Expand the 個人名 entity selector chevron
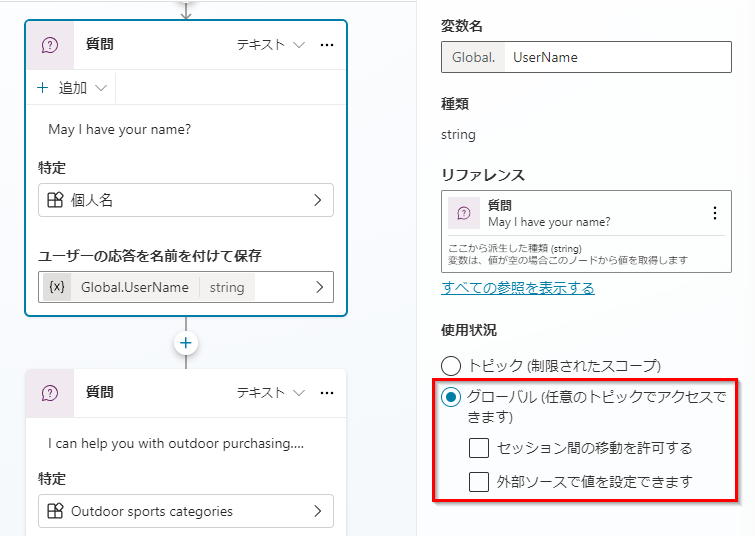This screenshot has height=536, width=755. [x=318, y=200]
